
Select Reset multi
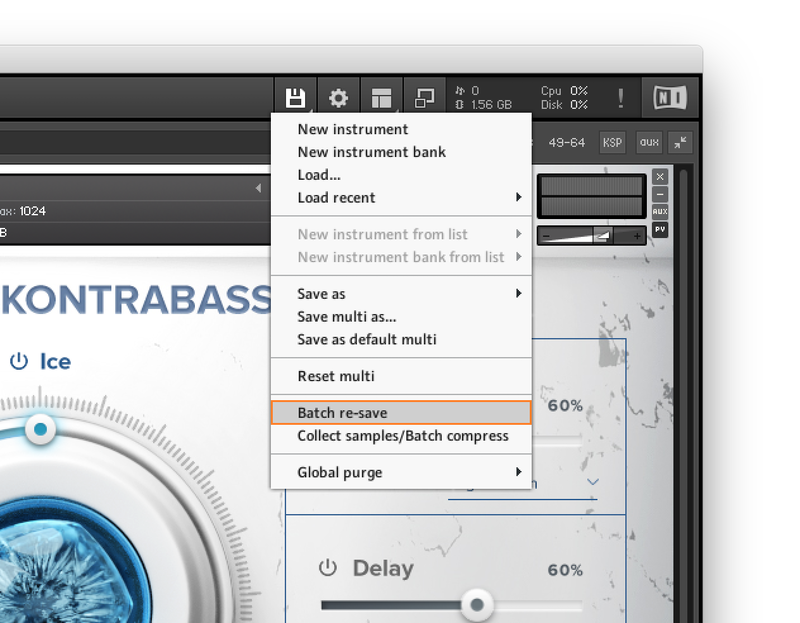coord(402,376)
